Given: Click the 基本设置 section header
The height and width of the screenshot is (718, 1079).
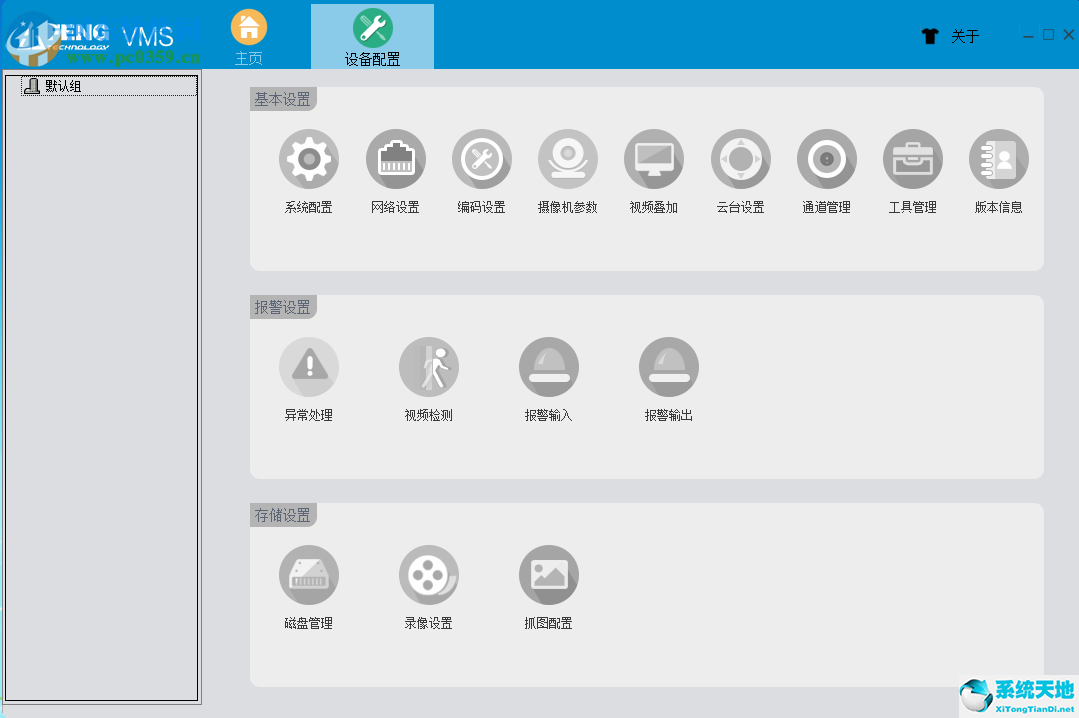Looking at the screenshot, I should pyautogui.click(x=283, y=99).
